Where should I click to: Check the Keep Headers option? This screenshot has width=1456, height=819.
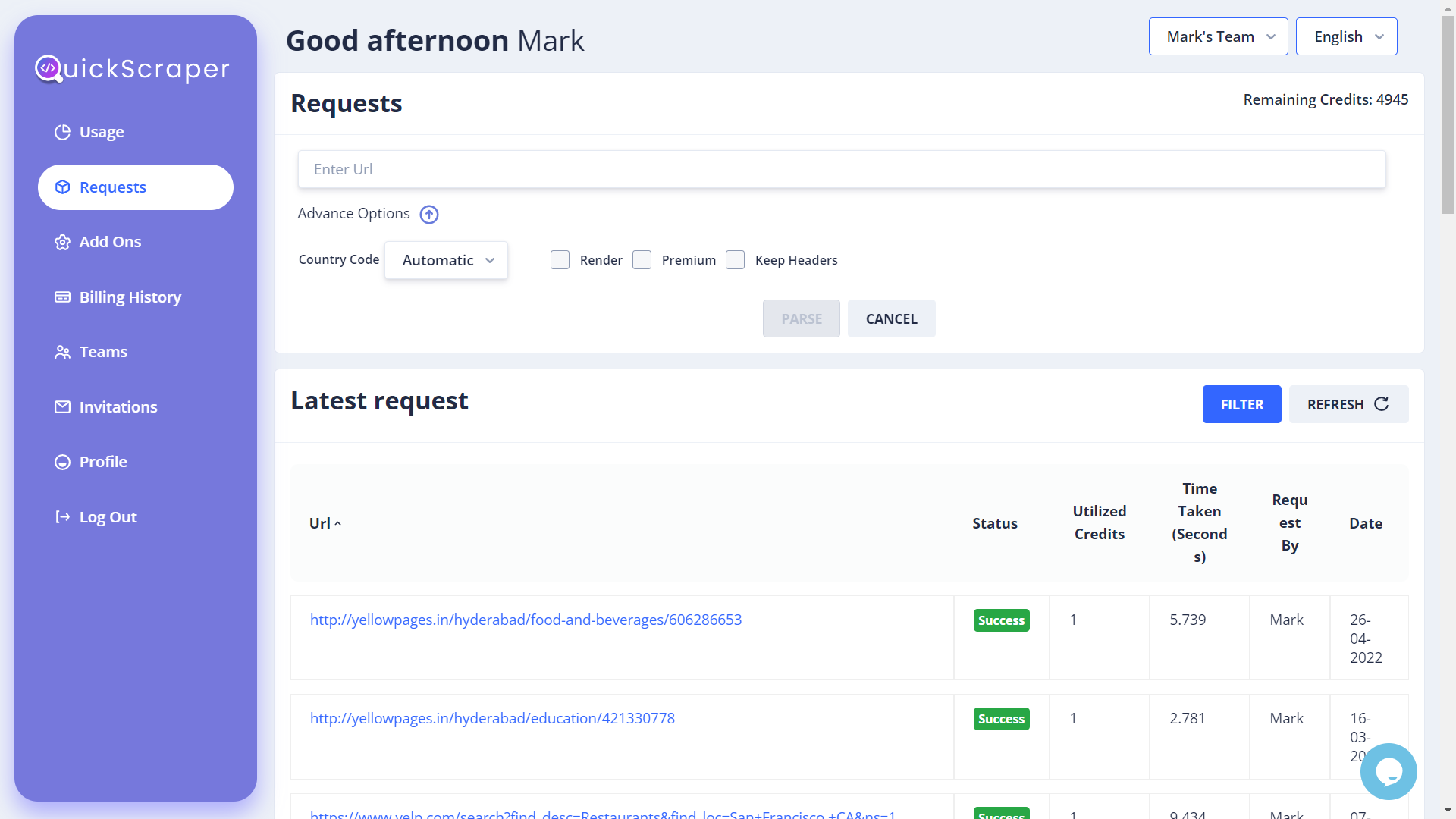click(735, 260)
